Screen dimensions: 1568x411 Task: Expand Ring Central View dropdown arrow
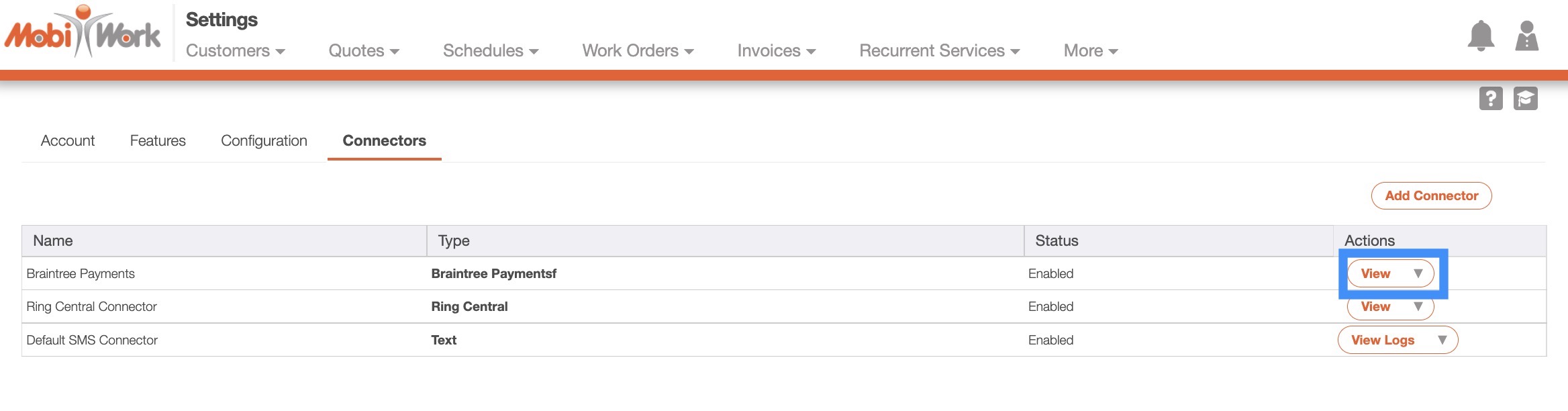(x=1418, y=306)
